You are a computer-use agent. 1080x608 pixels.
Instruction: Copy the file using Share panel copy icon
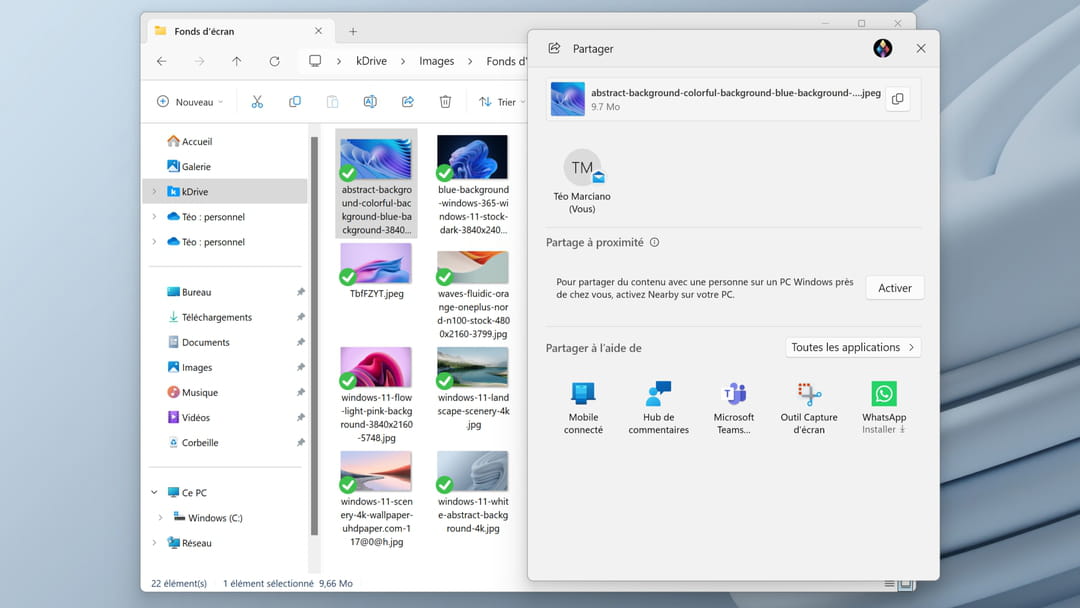pyautogui.click(x=897, y=99)
